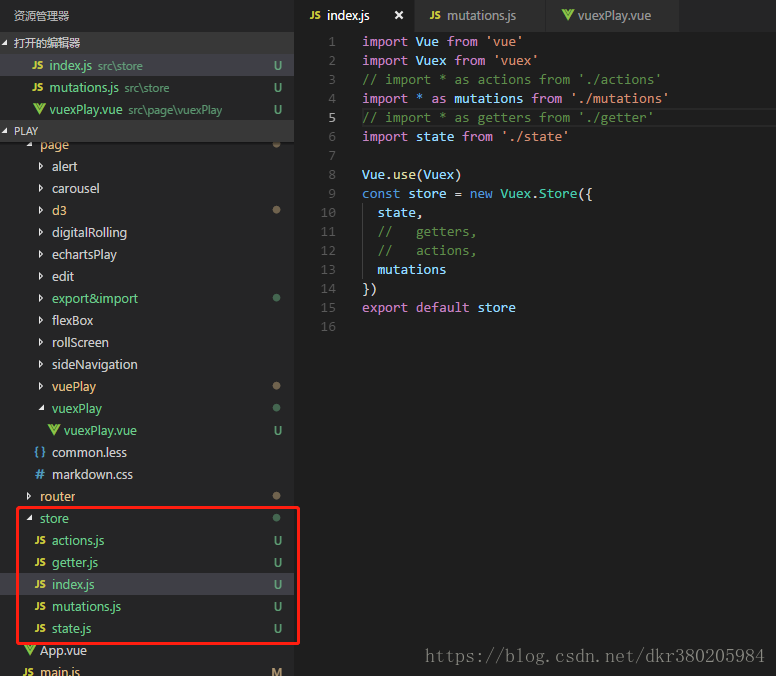This screenshot has height=676, width=776.
Task: Expand the echartsPlay folder
Action: (41, 254)
